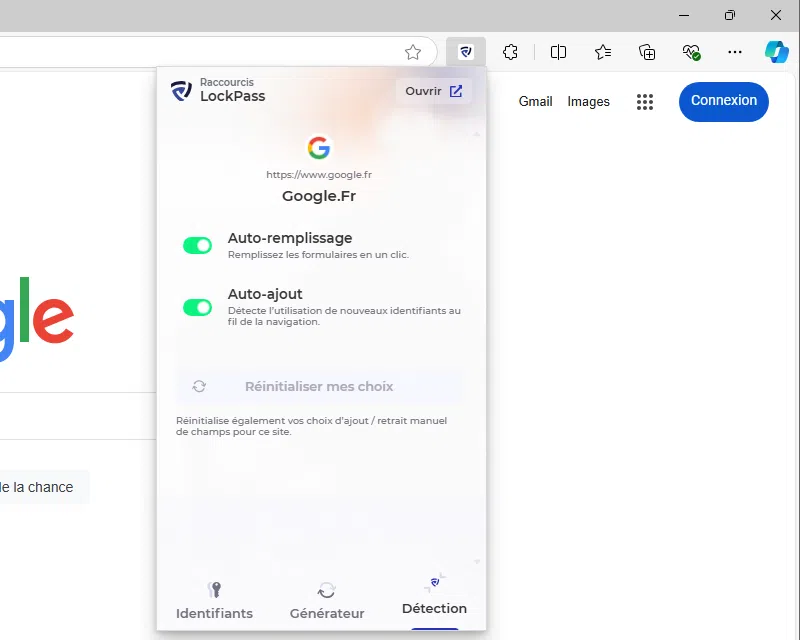Click the Google G site icon
This screenshot has height=640, width=800.
pyautogui.click(x=319, y=147)
